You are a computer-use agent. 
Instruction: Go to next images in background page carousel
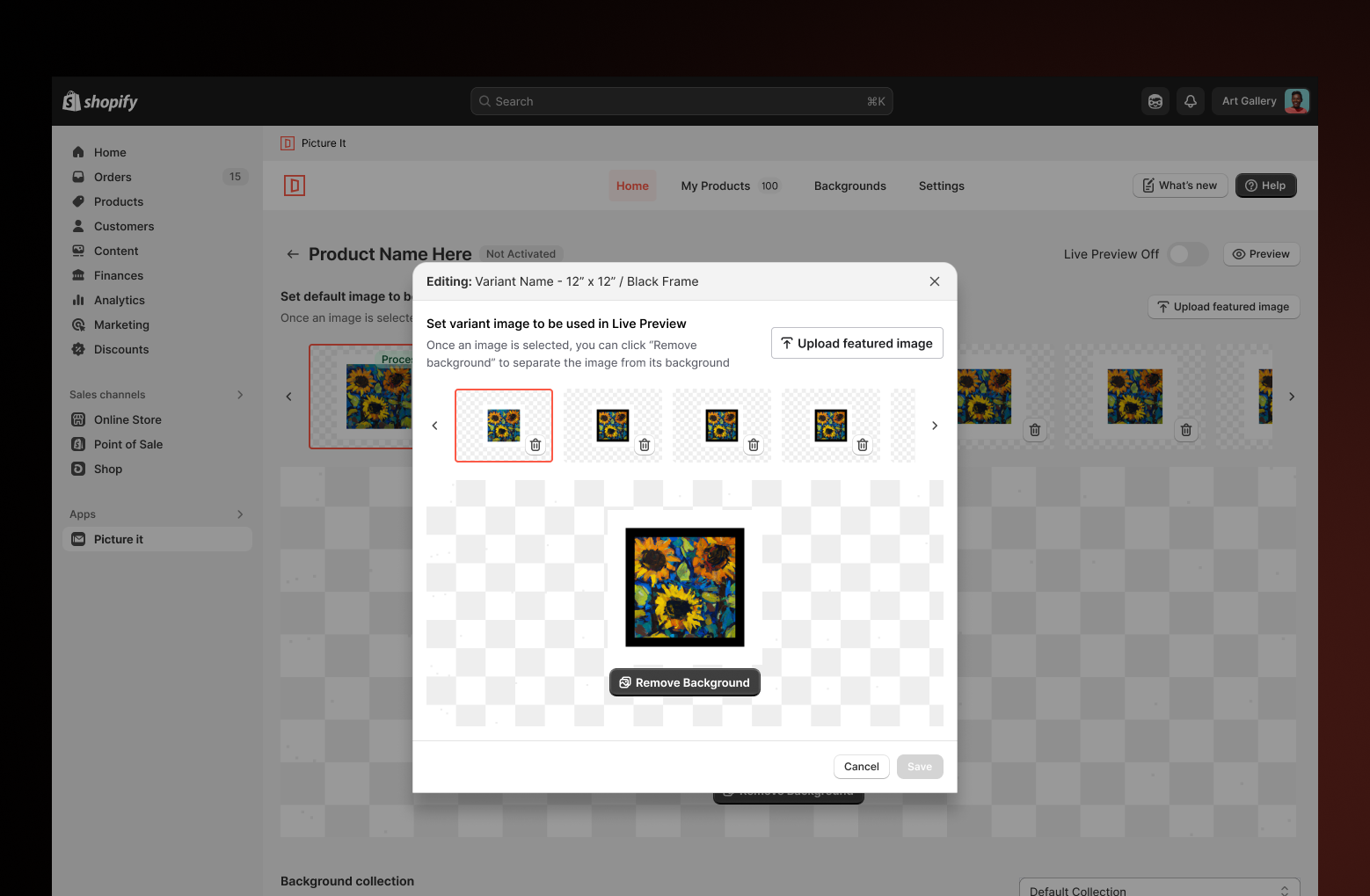pyautogui.click(x=1292, y=397)
